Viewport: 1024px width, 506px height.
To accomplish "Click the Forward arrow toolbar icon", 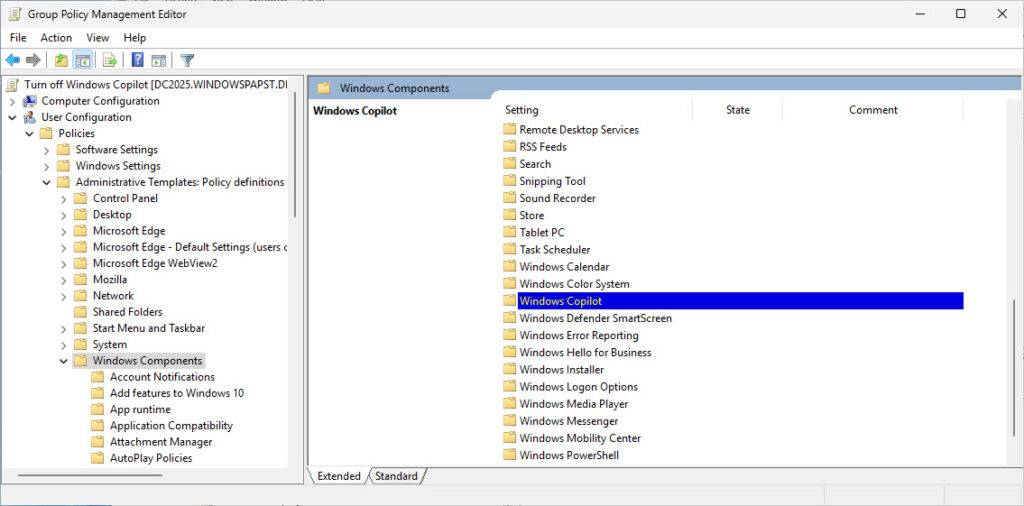I will click(33, 61).
